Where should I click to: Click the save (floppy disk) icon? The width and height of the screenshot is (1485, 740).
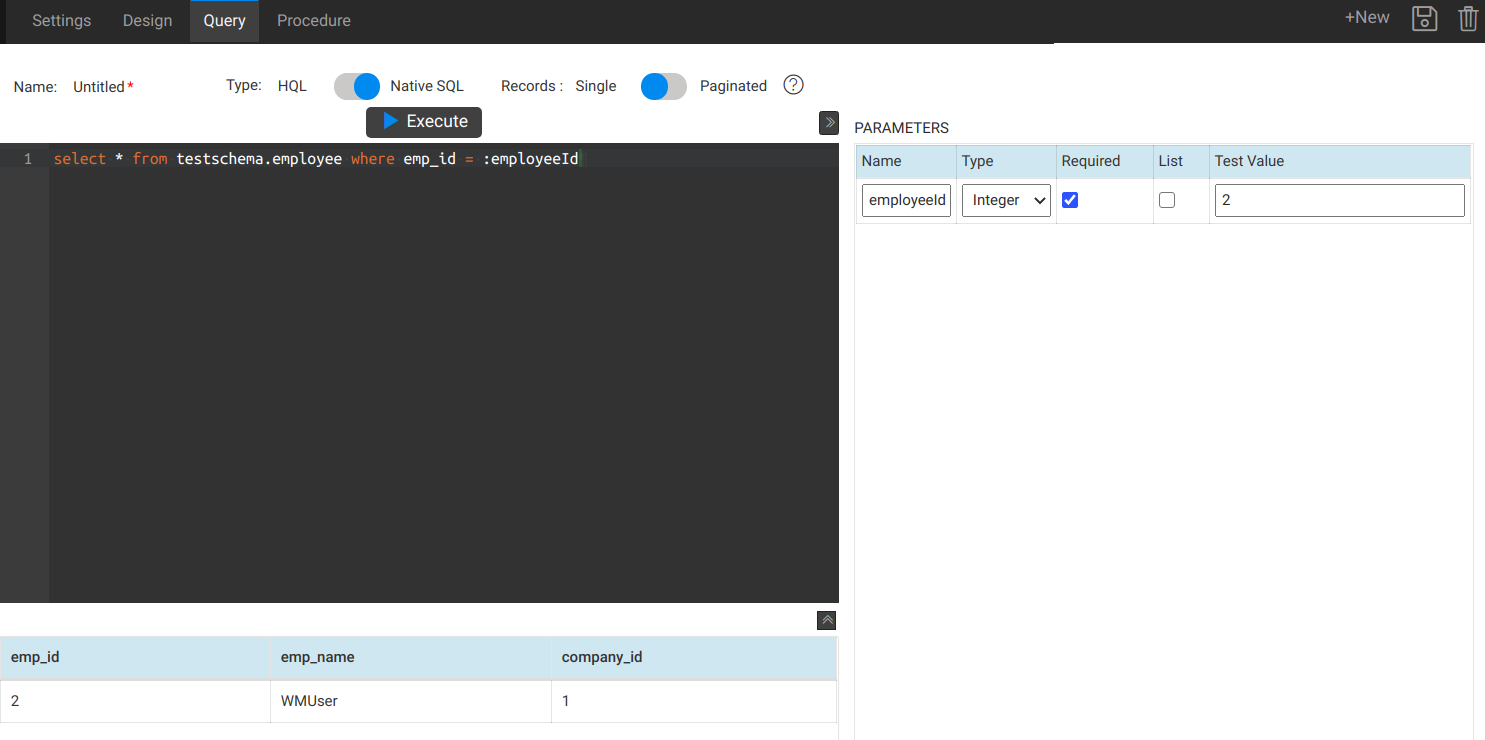pyautogui.click(x=1424, y=18)
